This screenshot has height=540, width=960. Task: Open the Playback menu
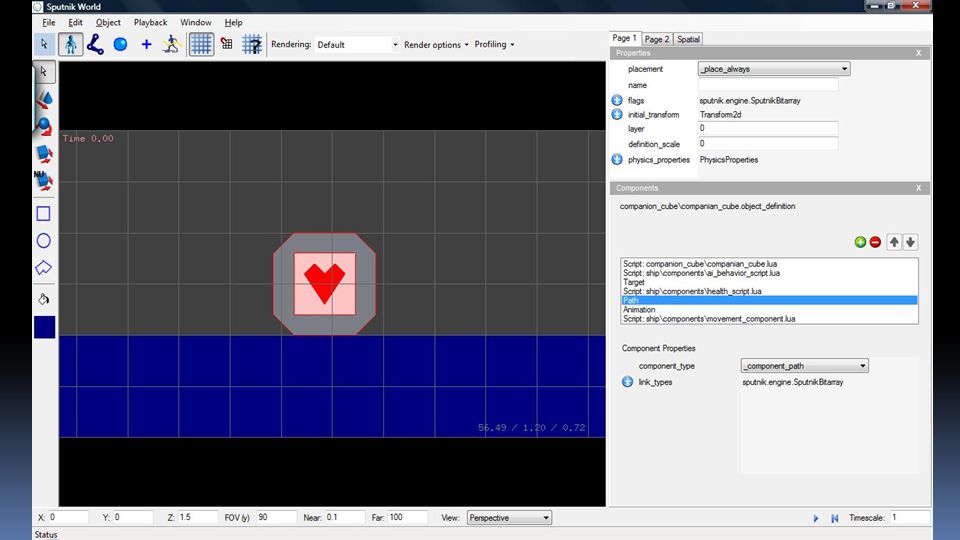150,23
